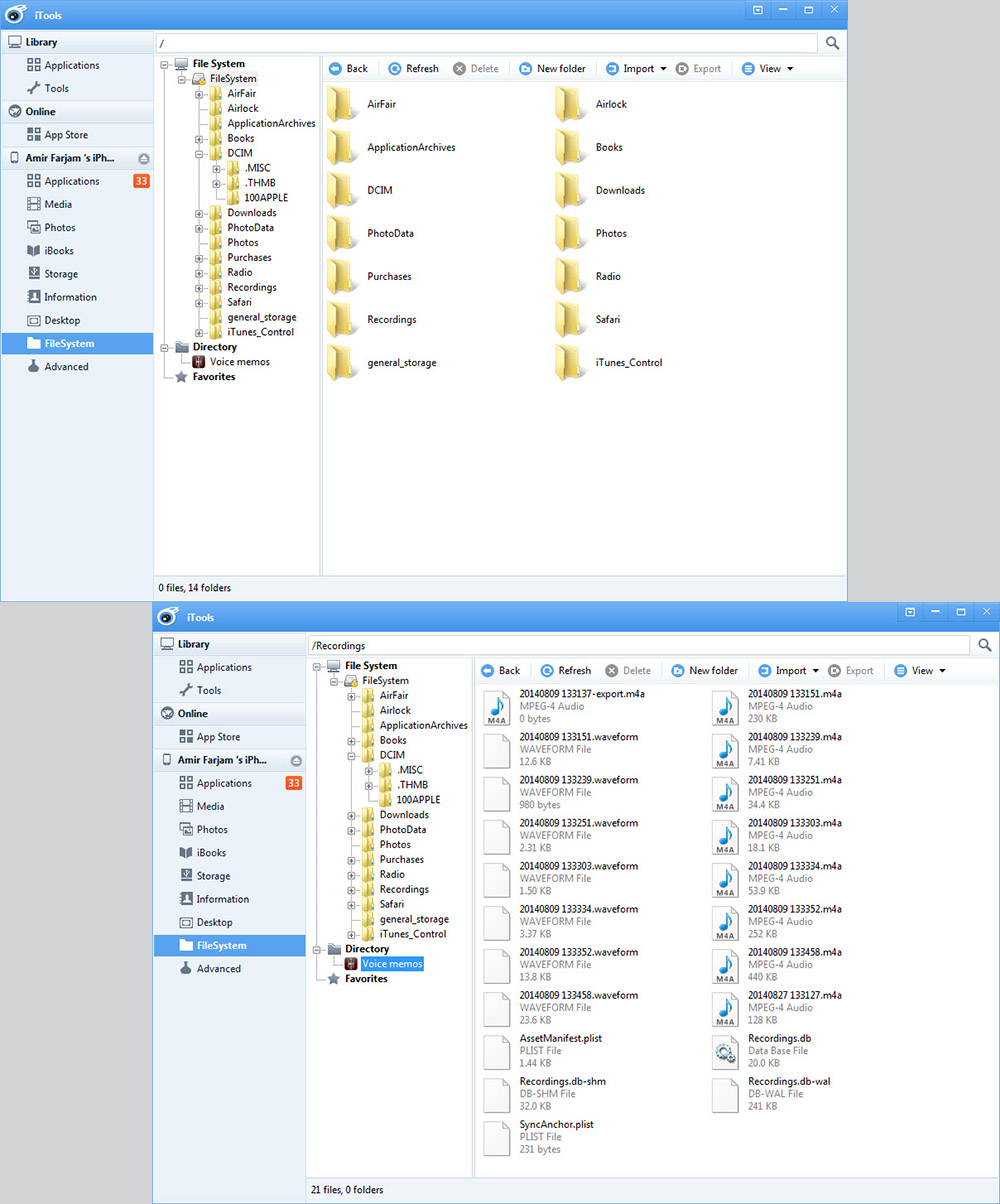Click New folder in top window toolbar

551,68
